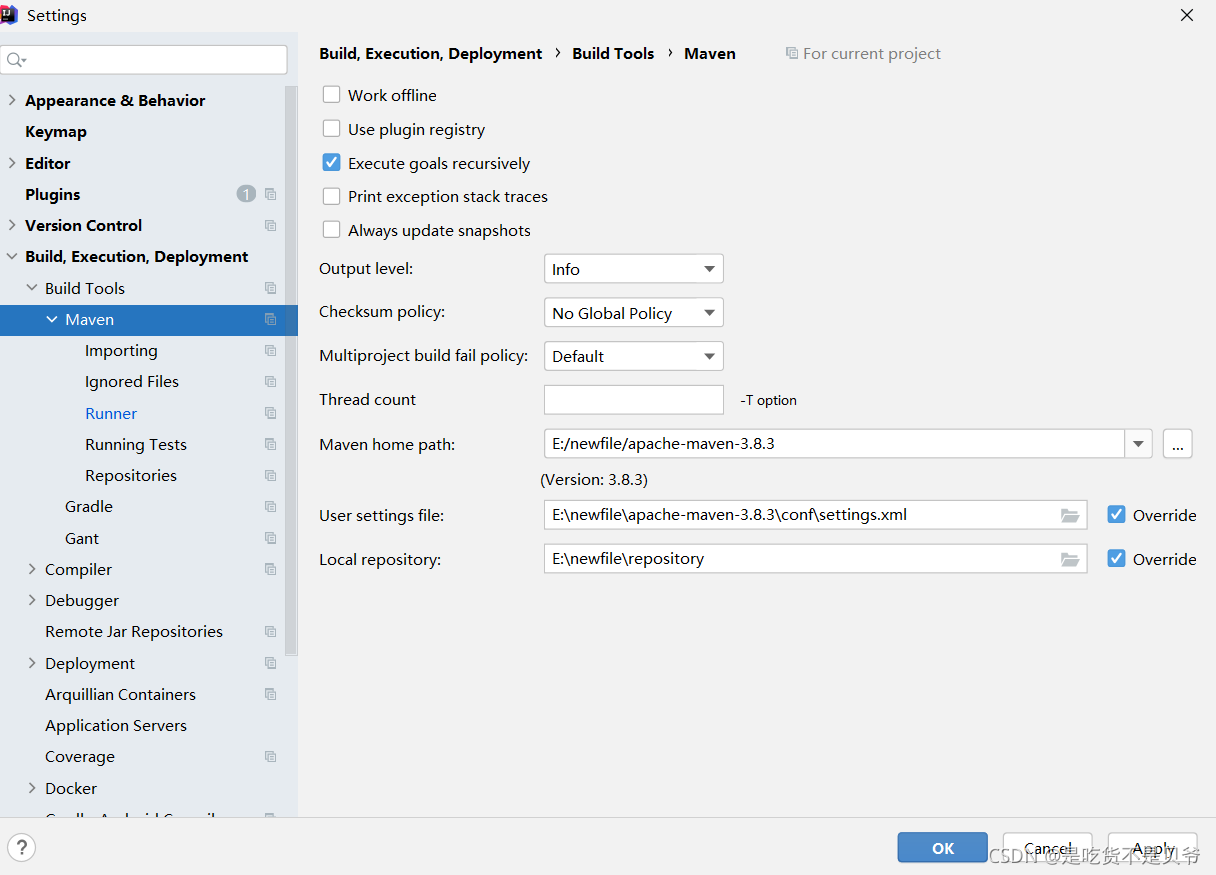Viewport: 1216px width, 875px height.
Task: Select Ignored Files in tree
Action: [x=132, y=381]
